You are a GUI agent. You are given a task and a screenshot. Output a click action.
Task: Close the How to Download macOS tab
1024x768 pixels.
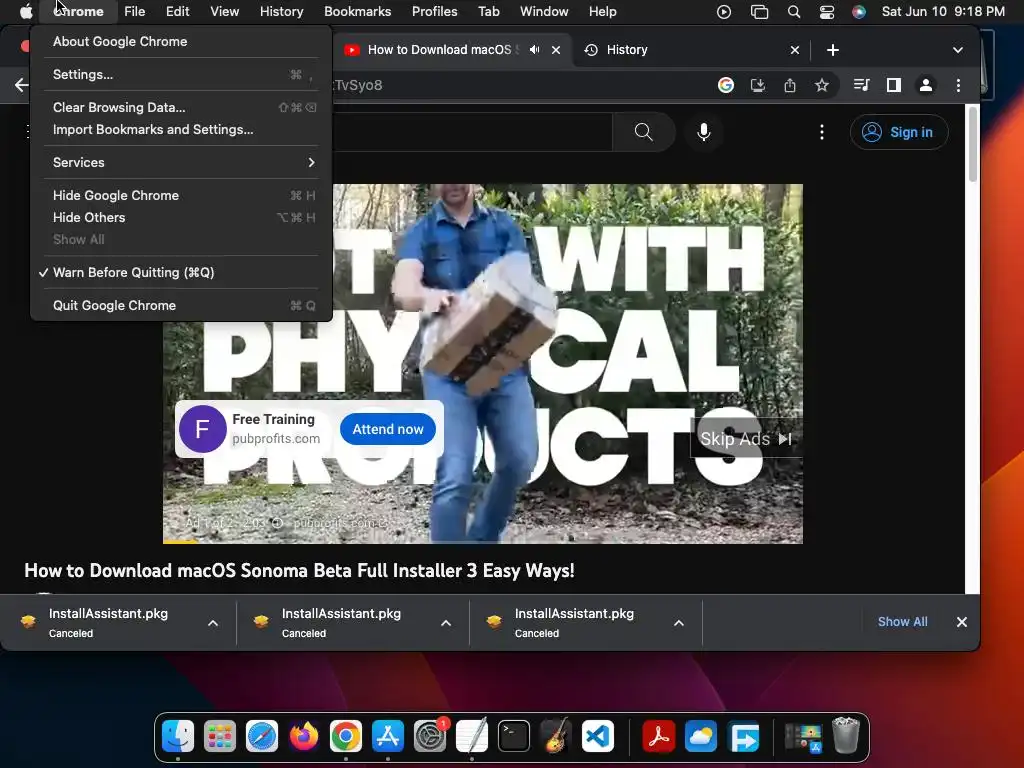(556, 50)
